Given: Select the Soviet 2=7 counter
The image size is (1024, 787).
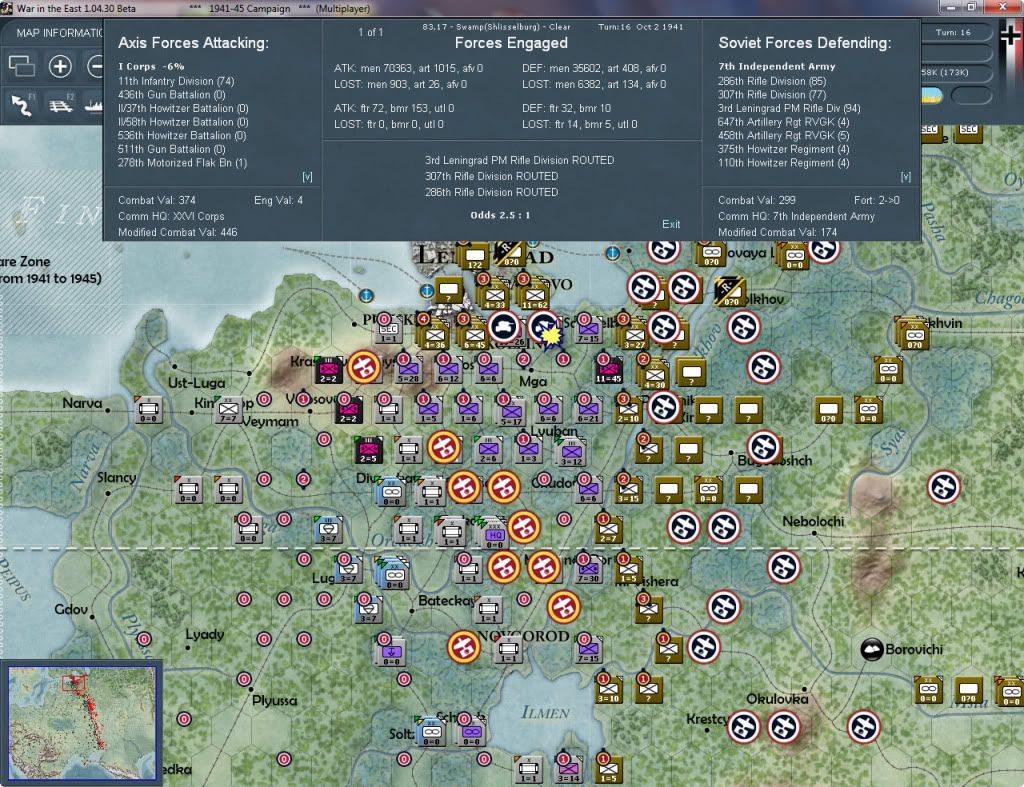Looking at the screenshot, I should click(x=609, y=530).
